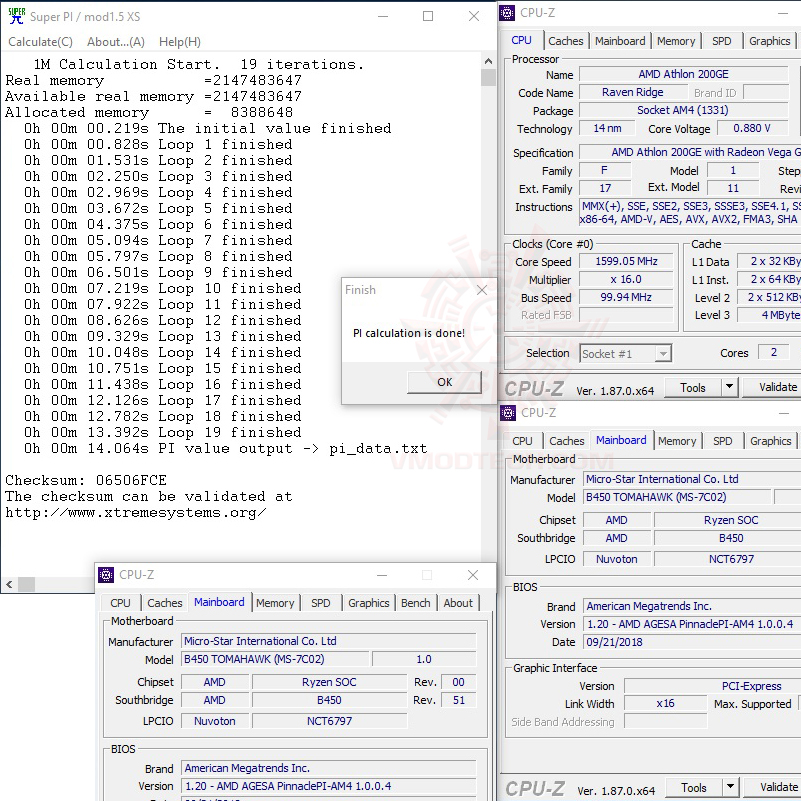Click Super PI horizontal scrollbar left arrow
The image size is (801, 801).
9,584
